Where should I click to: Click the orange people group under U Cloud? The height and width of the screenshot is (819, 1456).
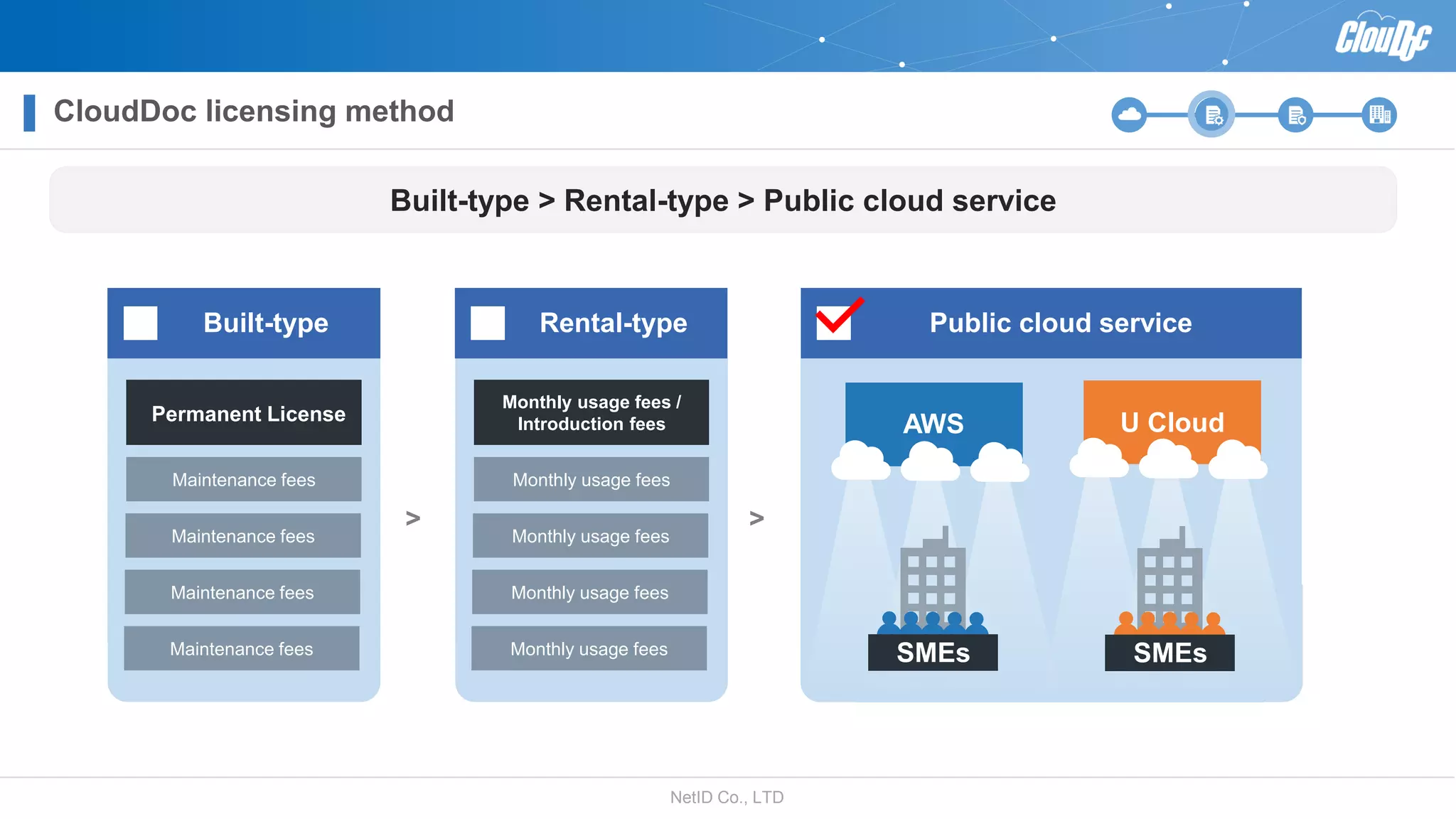(x=1169, y=623)
